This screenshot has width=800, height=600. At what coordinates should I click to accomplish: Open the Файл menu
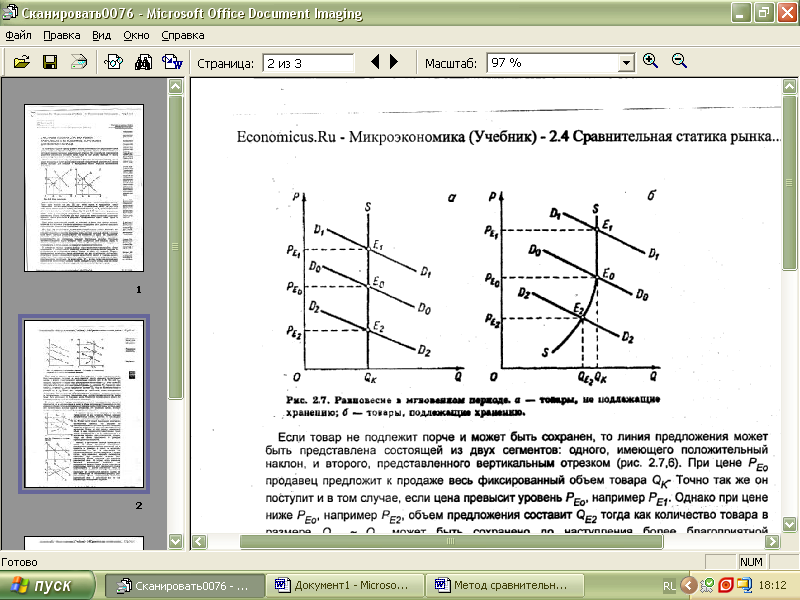coord(18,35)
